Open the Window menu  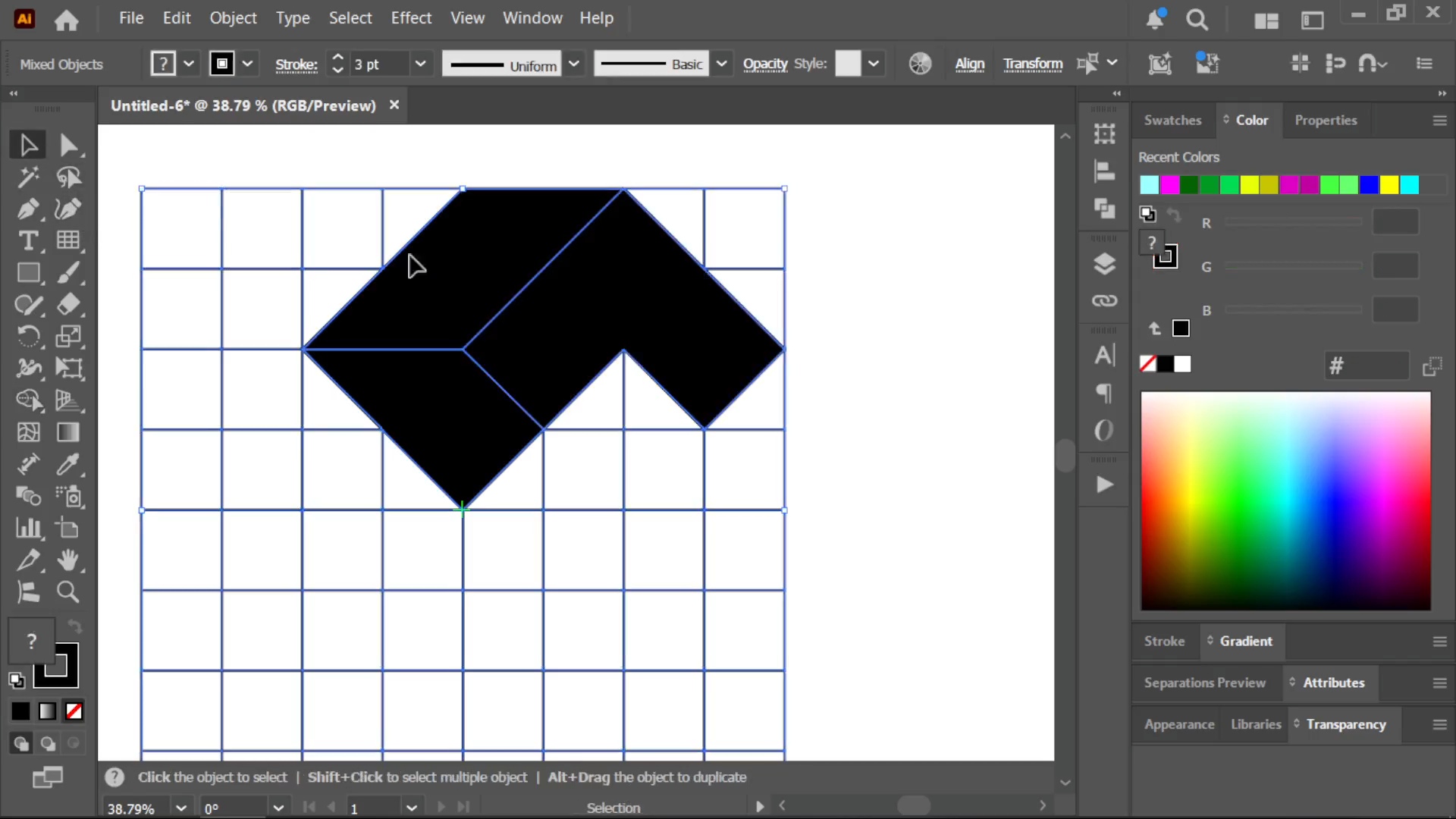pyautogui.click(x=532, y=18)
